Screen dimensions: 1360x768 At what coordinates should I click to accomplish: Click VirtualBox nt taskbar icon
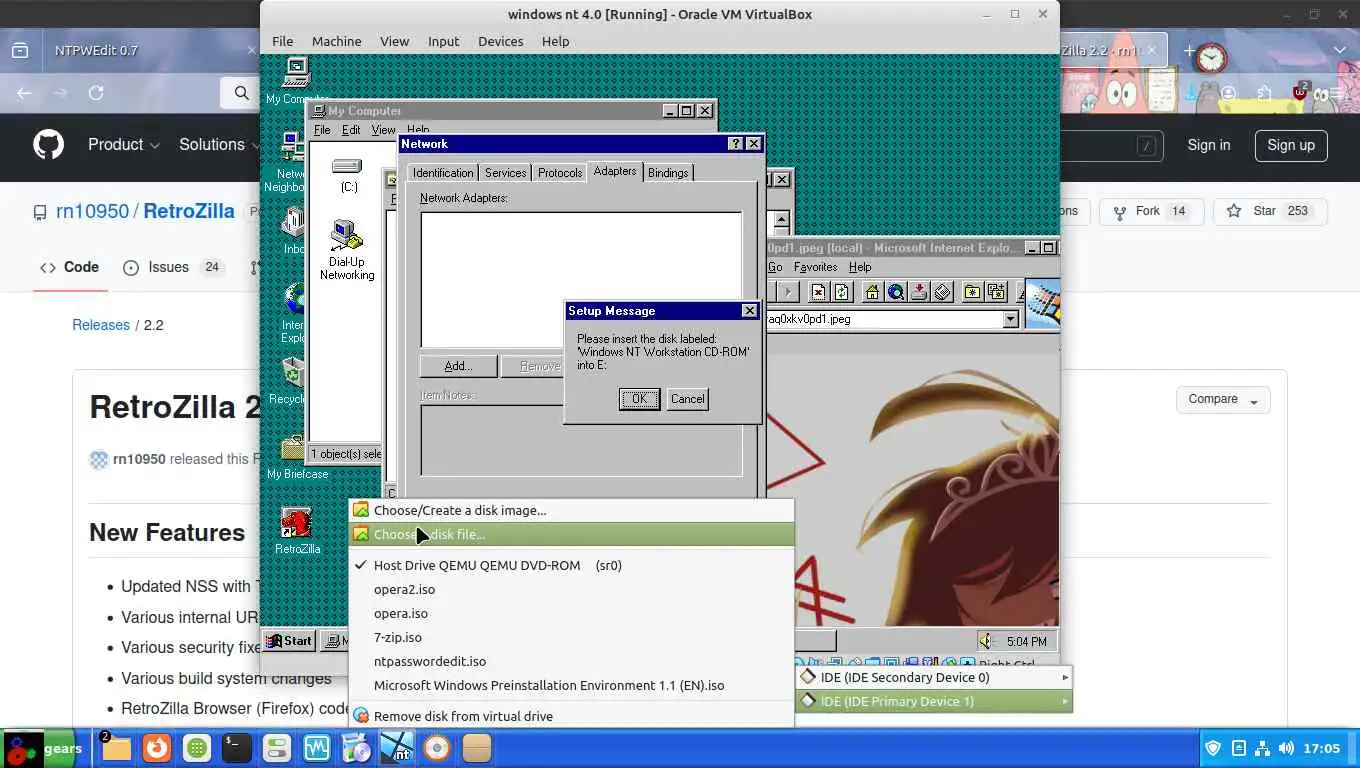pyautogui.click(x=397, y=748)
